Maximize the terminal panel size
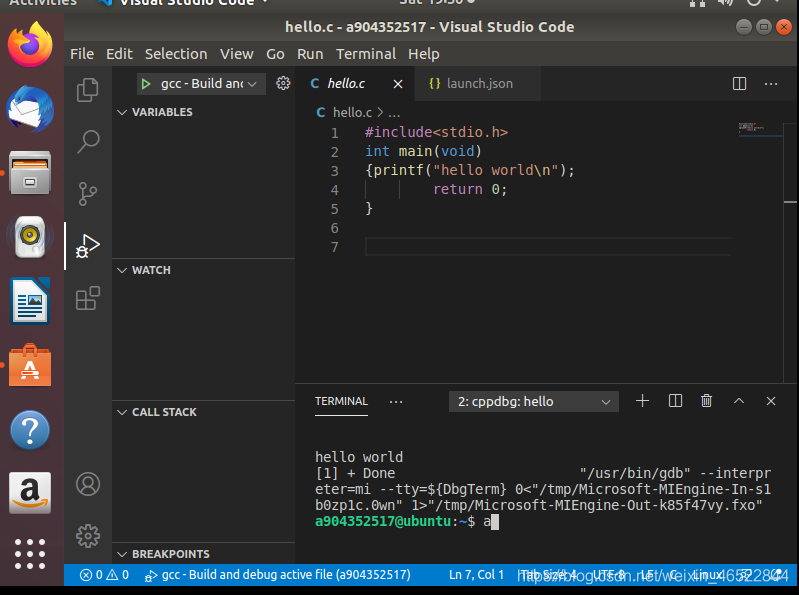Viewport: 799px width, 595px height. pos(739,401)
